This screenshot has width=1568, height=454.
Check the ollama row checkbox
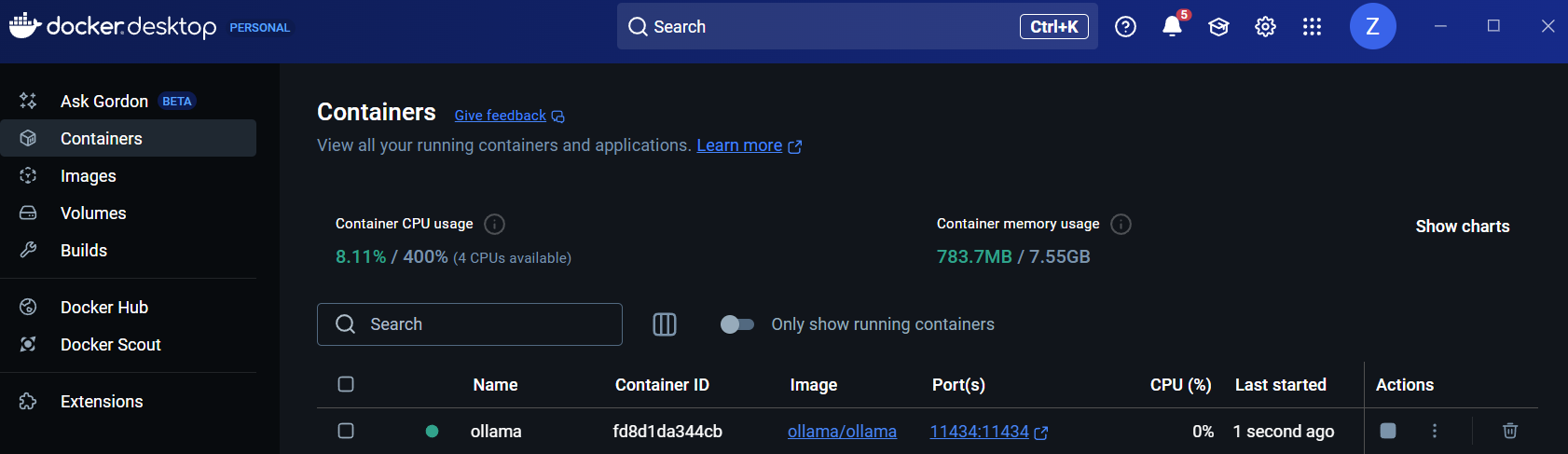click(346, 431)
